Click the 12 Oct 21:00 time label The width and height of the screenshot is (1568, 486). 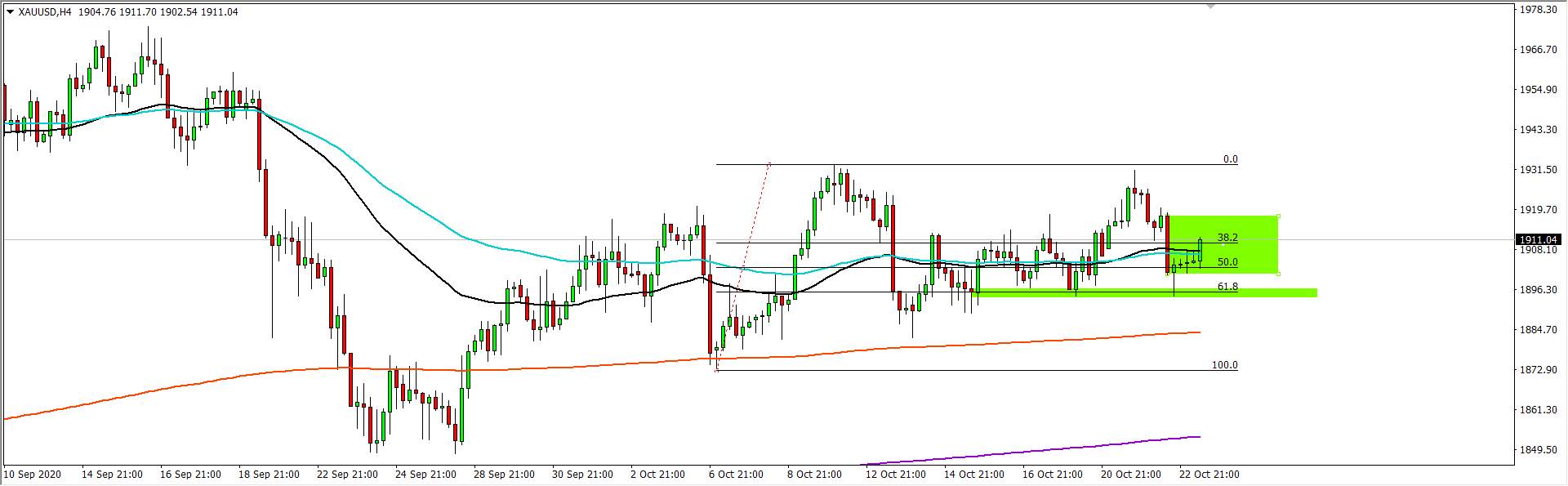896,475
